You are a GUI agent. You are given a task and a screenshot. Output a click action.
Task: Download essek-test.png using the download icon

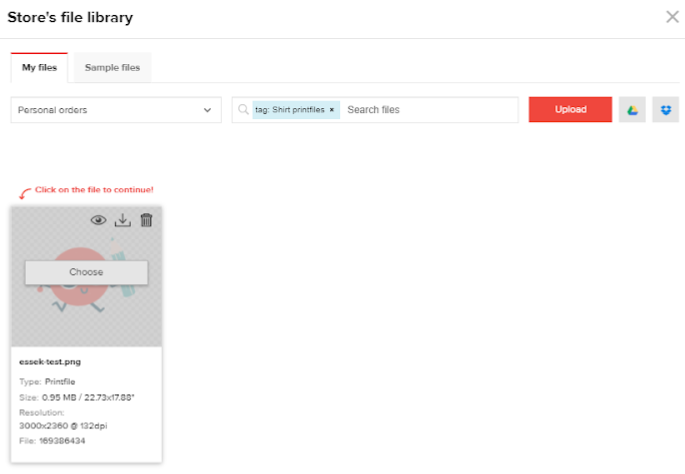(x=123, y=220)
